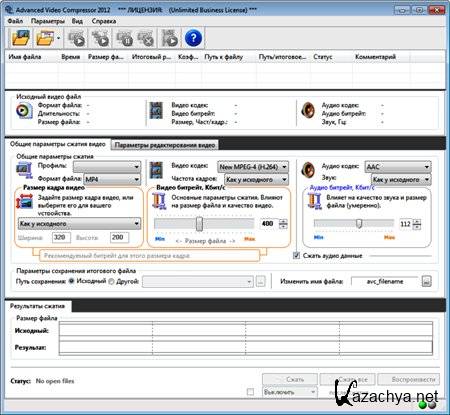Expand the arrow beside the open folder icon

[59, 38]
